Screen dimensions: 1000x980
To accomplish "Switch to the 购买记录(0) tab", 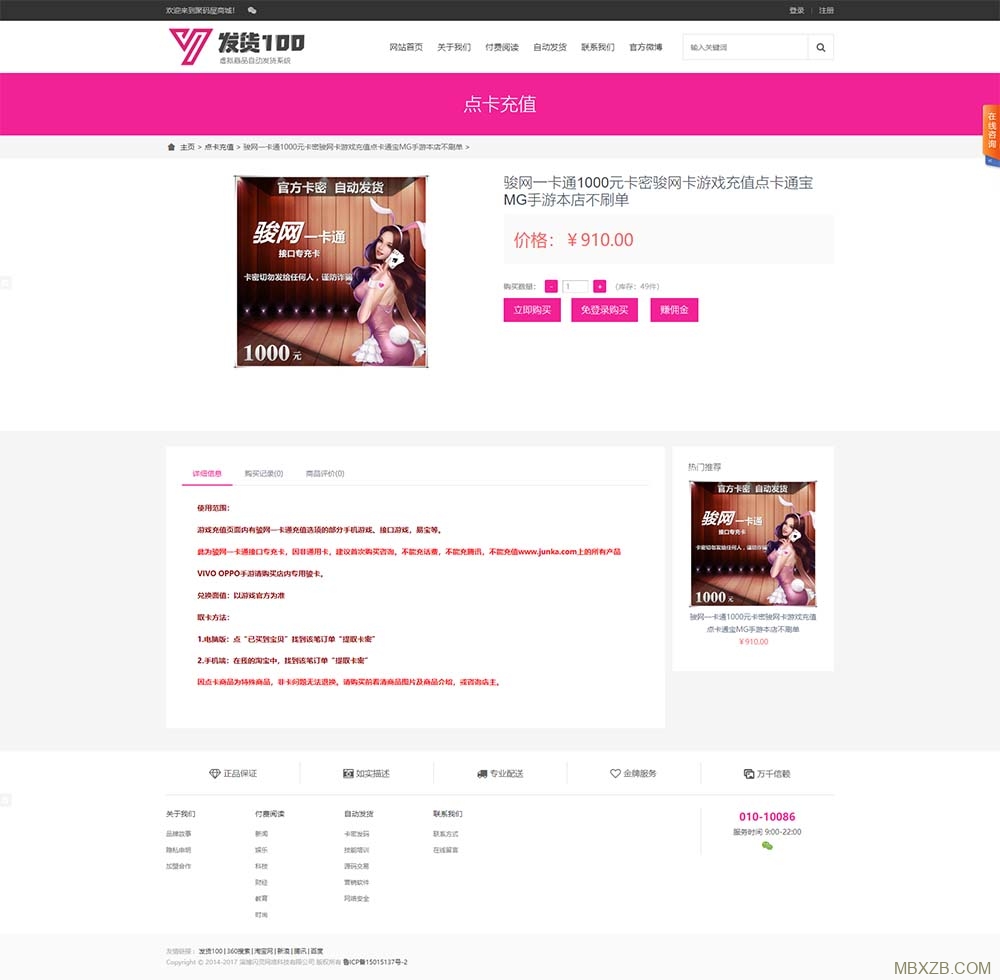I will pyautogui.click(x=264, y=474).
